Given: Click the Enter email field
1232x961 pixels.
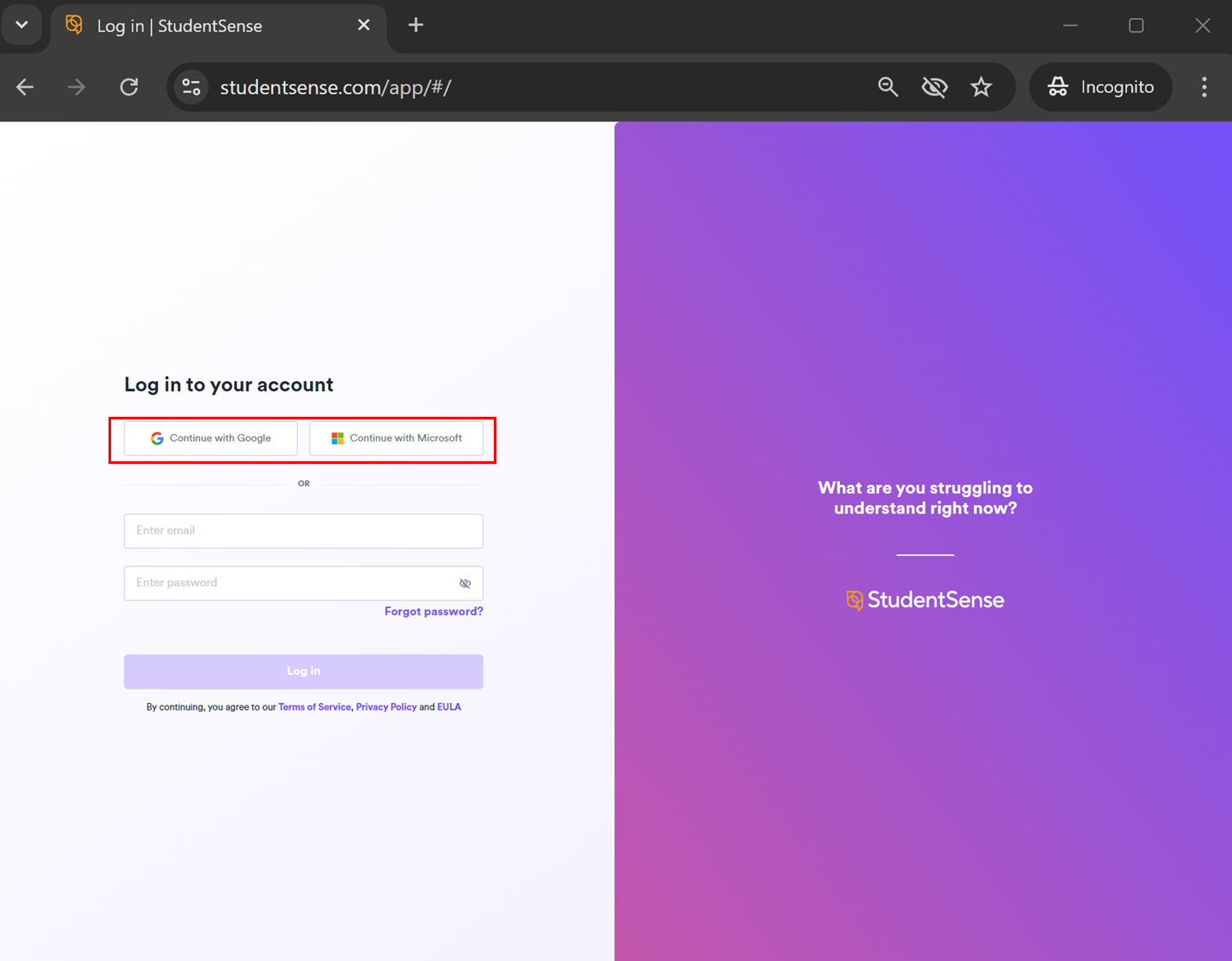Looking at the screenshot, I should pyautogui.click(x=303, y=530).
